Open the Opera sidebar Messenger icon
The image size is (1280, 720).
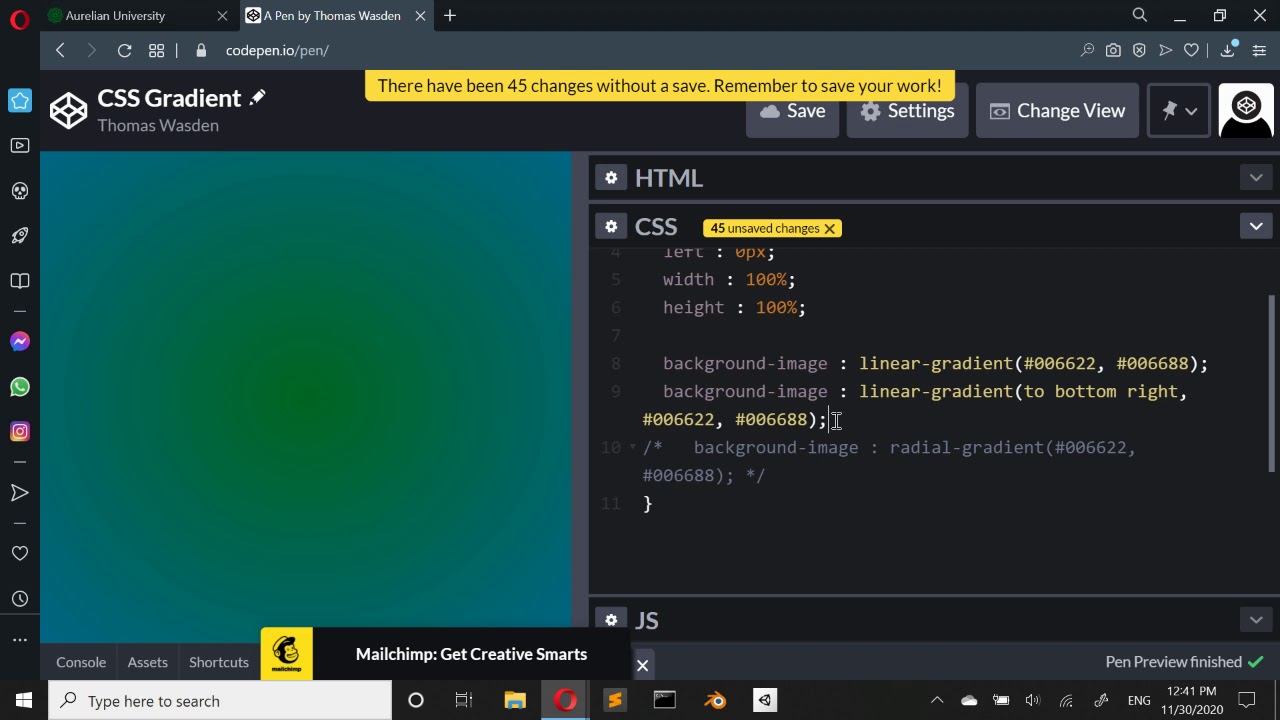tap(20, 342)
